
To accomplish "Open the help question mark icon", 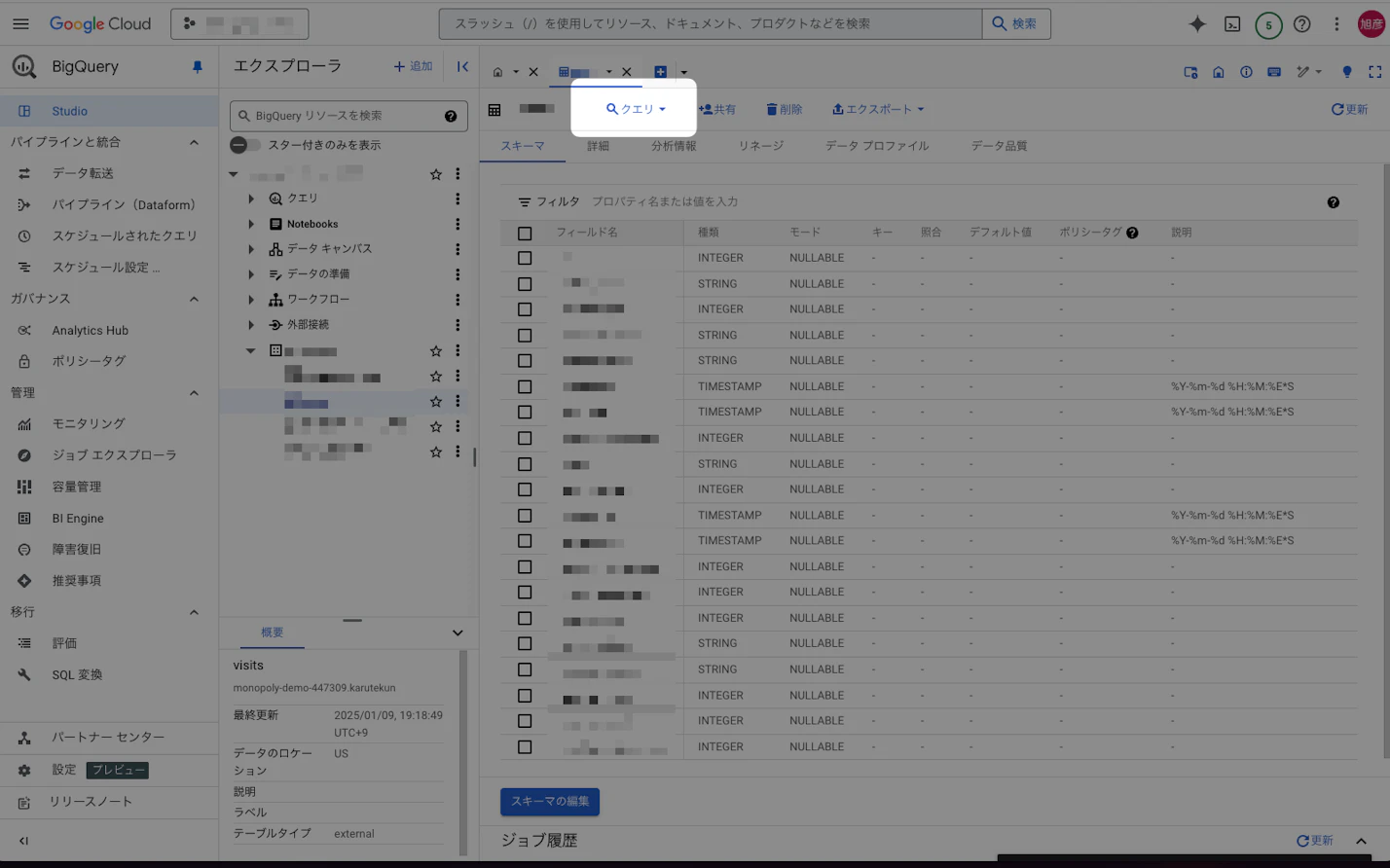I will [1301, 24].
